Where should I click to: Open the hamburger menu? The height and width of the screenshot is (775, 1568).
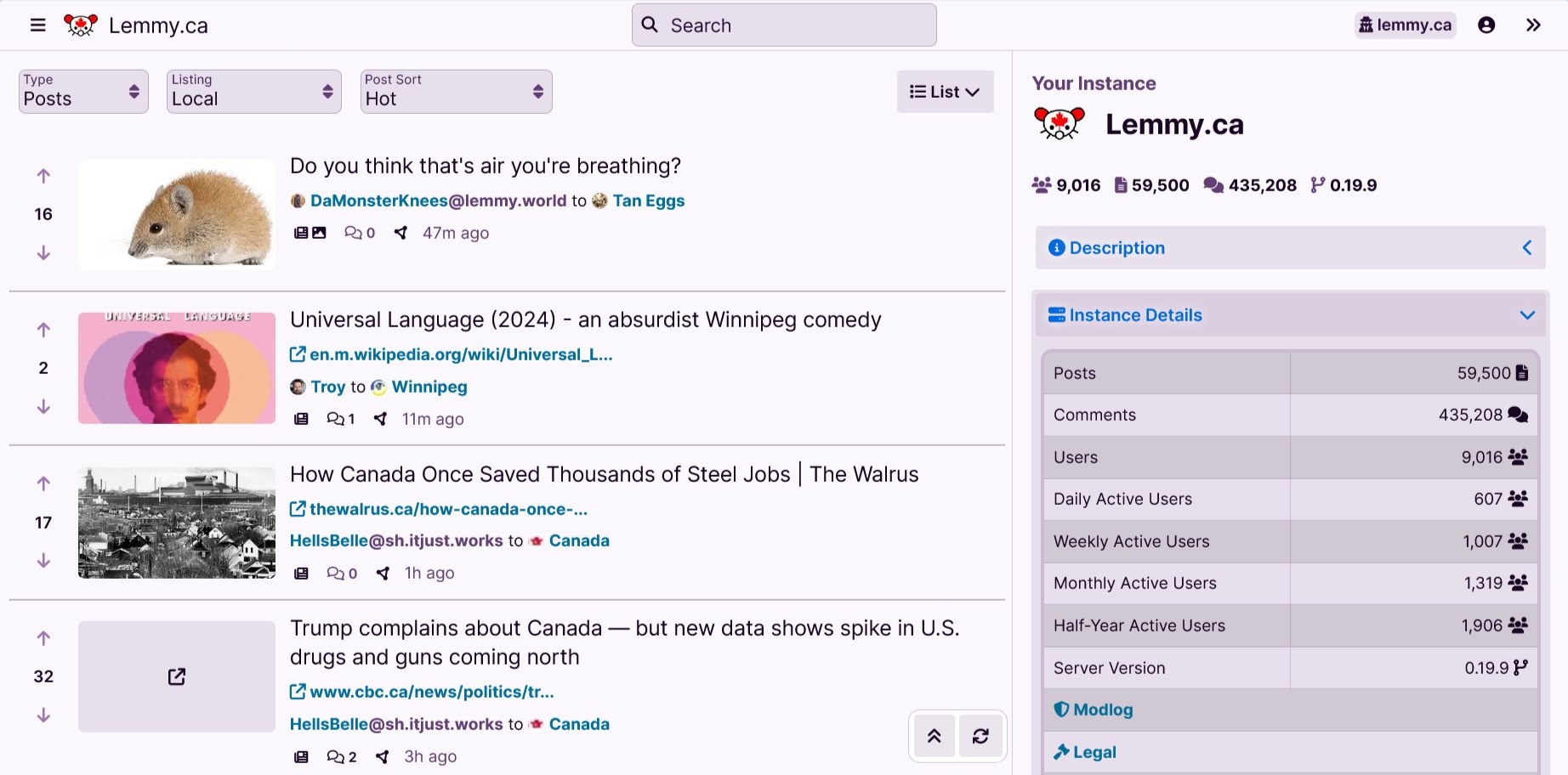pyautogui.click(x=37, y=25)
